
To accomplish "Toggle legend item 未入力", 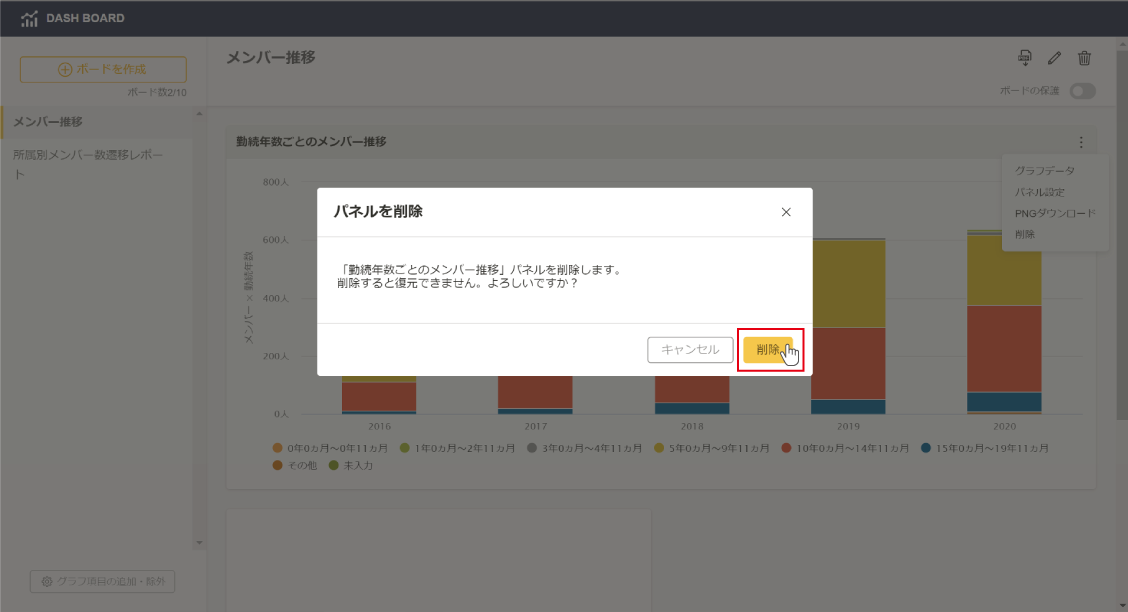I will point(351,465).
